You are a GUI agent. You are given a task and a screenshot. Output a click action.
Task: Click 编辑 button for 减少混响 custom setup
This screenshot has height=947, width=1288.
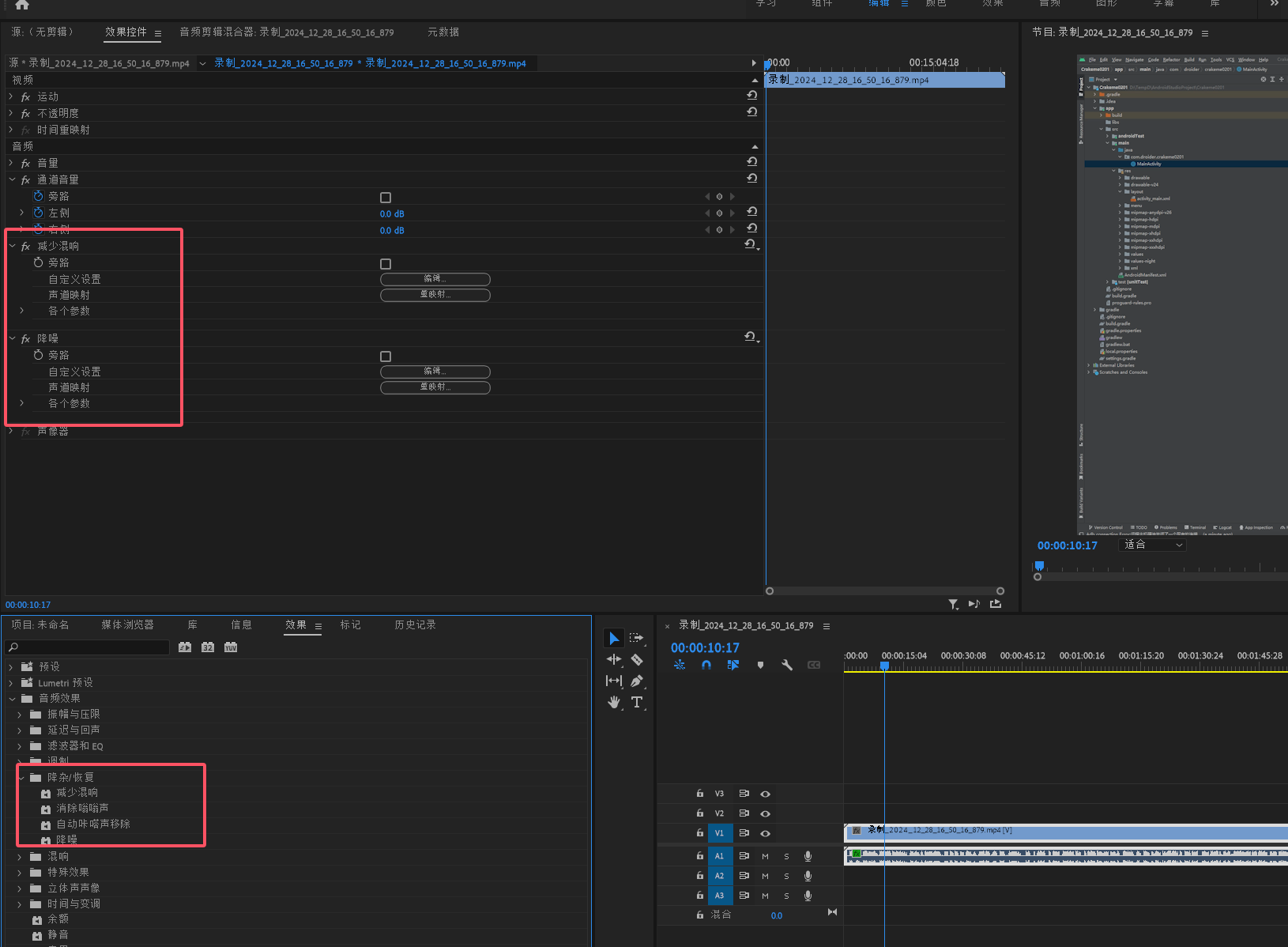435,279
